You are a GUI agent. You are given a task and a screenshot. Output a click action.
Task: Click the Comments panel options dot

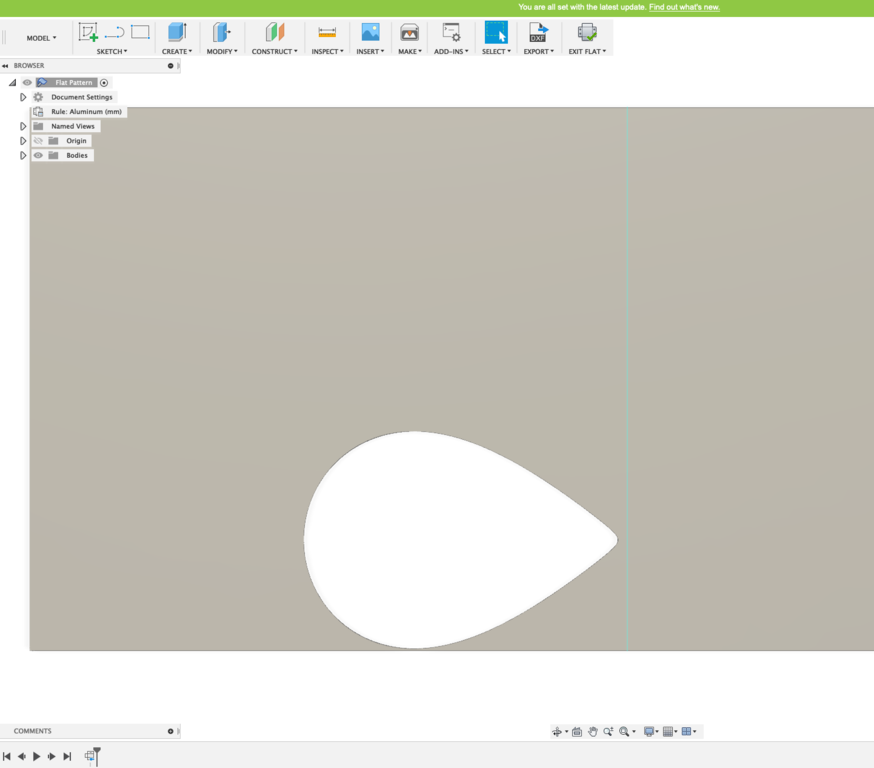(171, 731)
